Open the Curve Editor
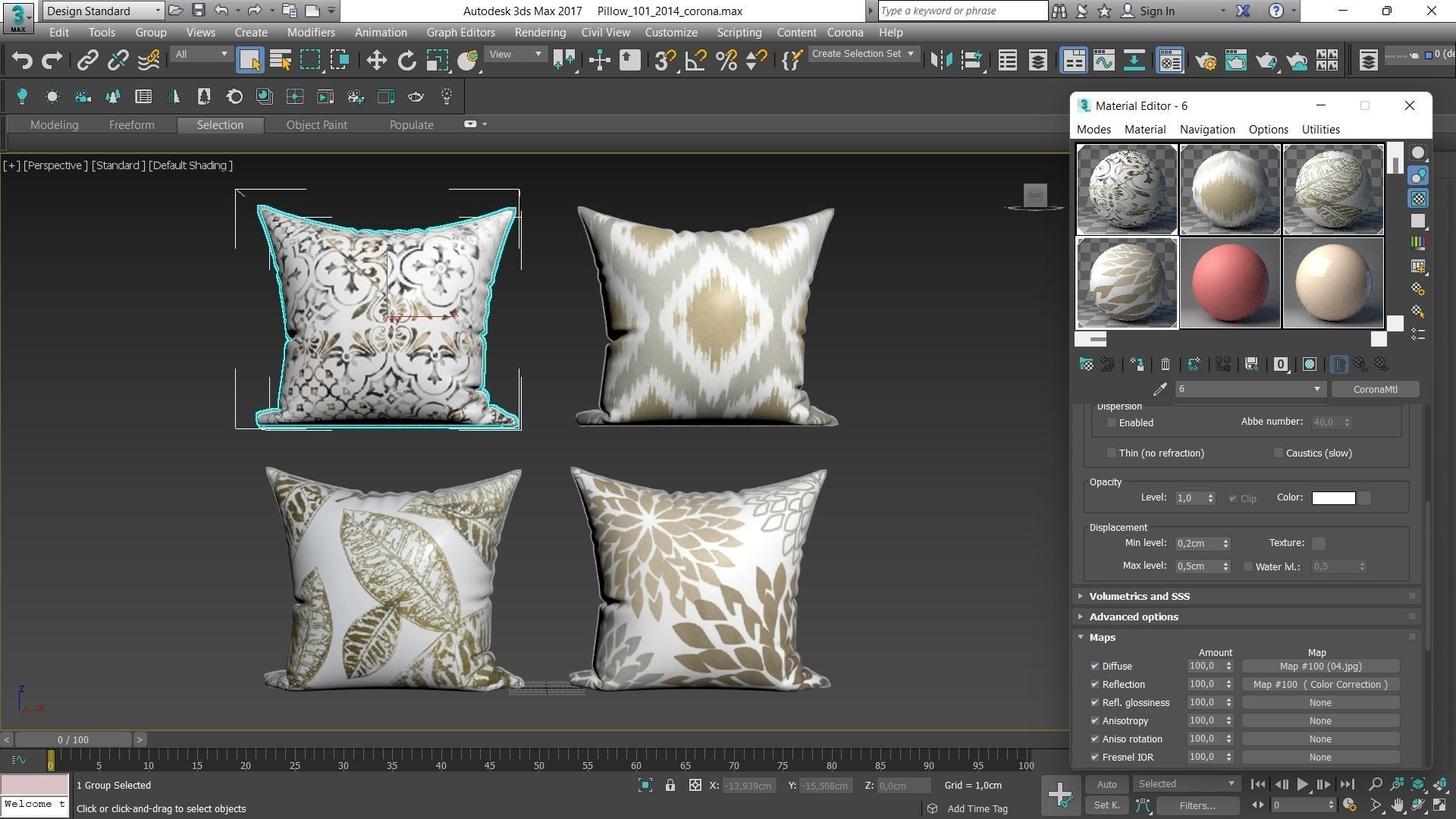The image size is (1456, 819). click(1103, 60)
